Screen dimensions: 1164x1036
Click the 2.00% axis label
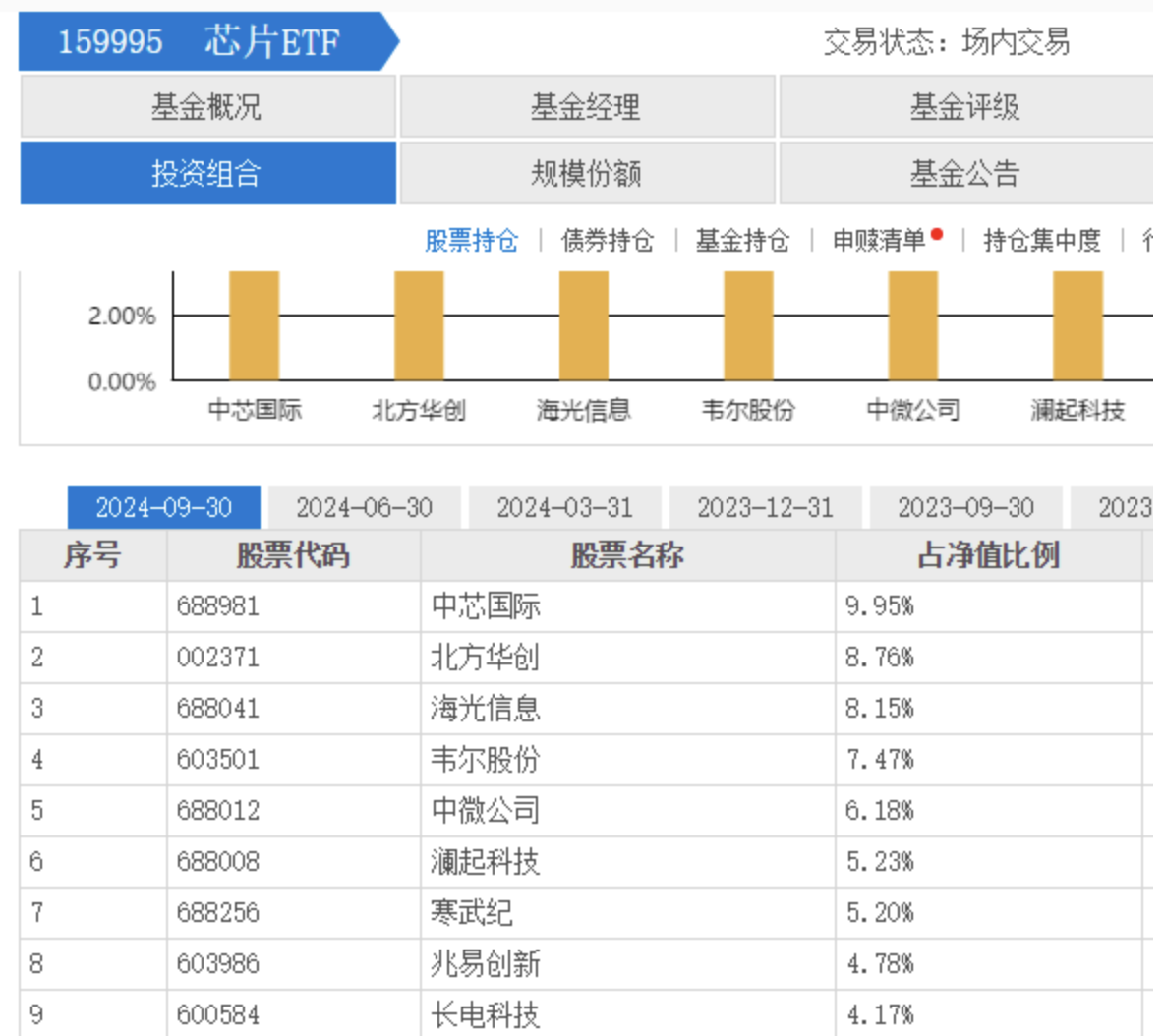[x=122, y=317]
